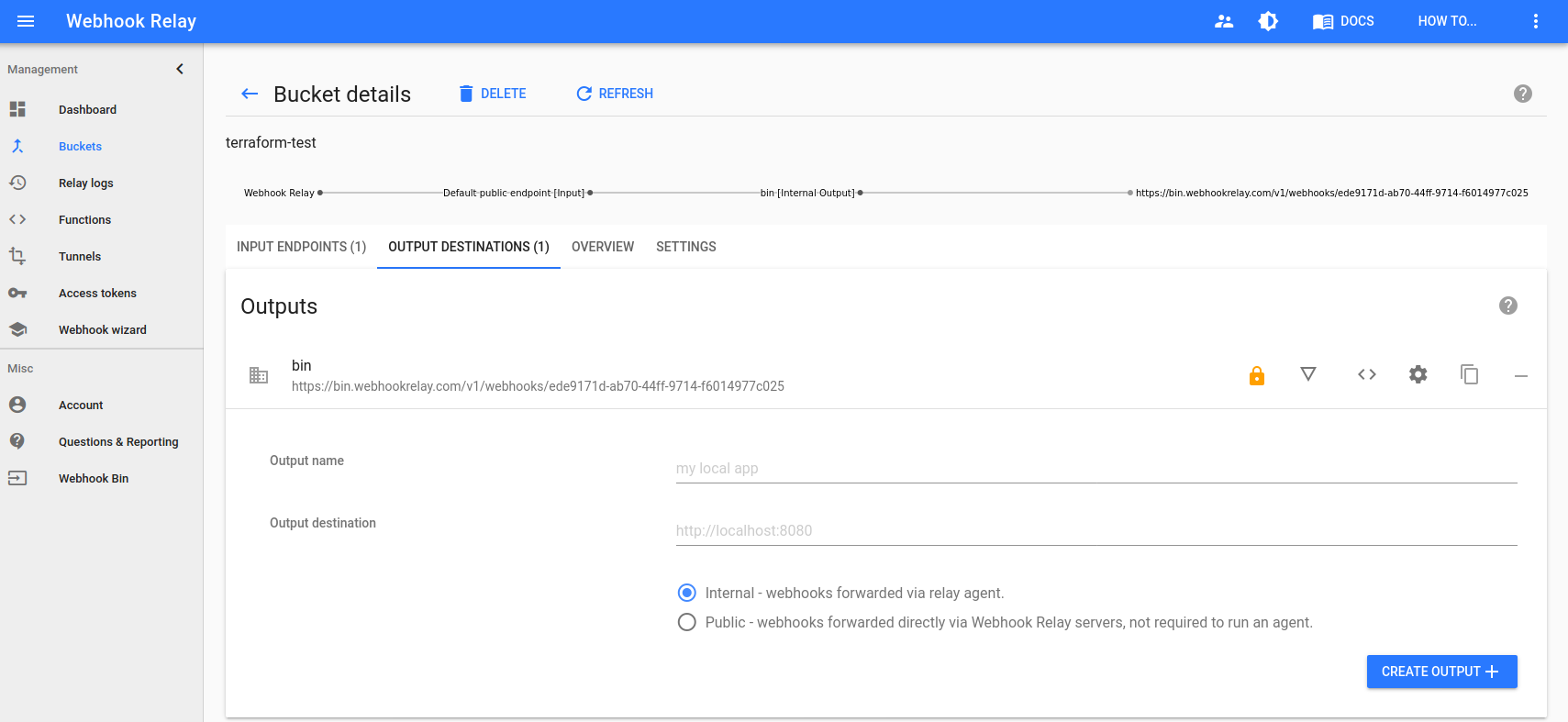The width and height of the screenshot is (1568, 722).
Task: Click the Buckets merge icon
Action: (x=17, y=146)
